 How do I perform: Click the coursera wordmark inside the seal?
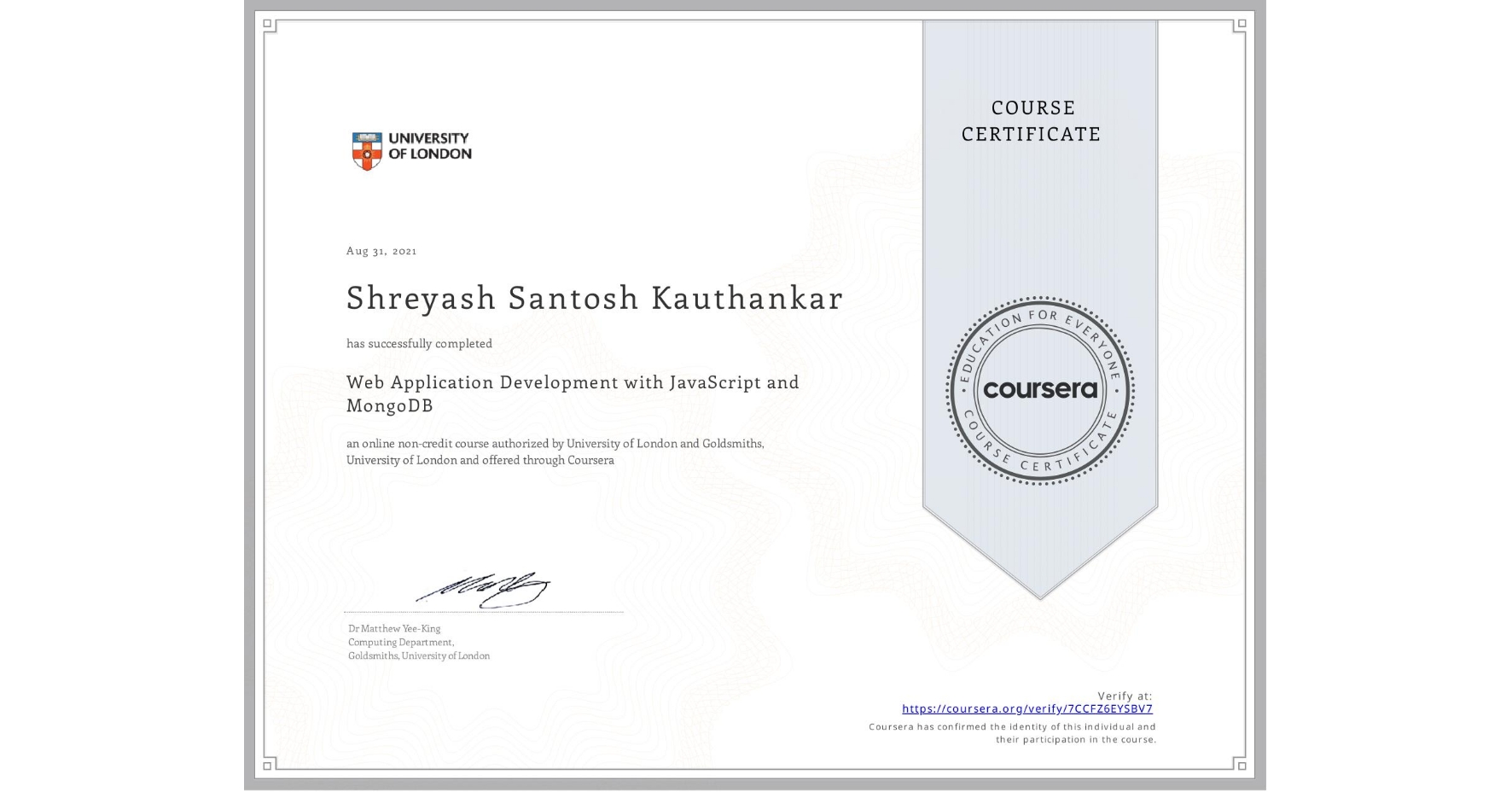1040,390
